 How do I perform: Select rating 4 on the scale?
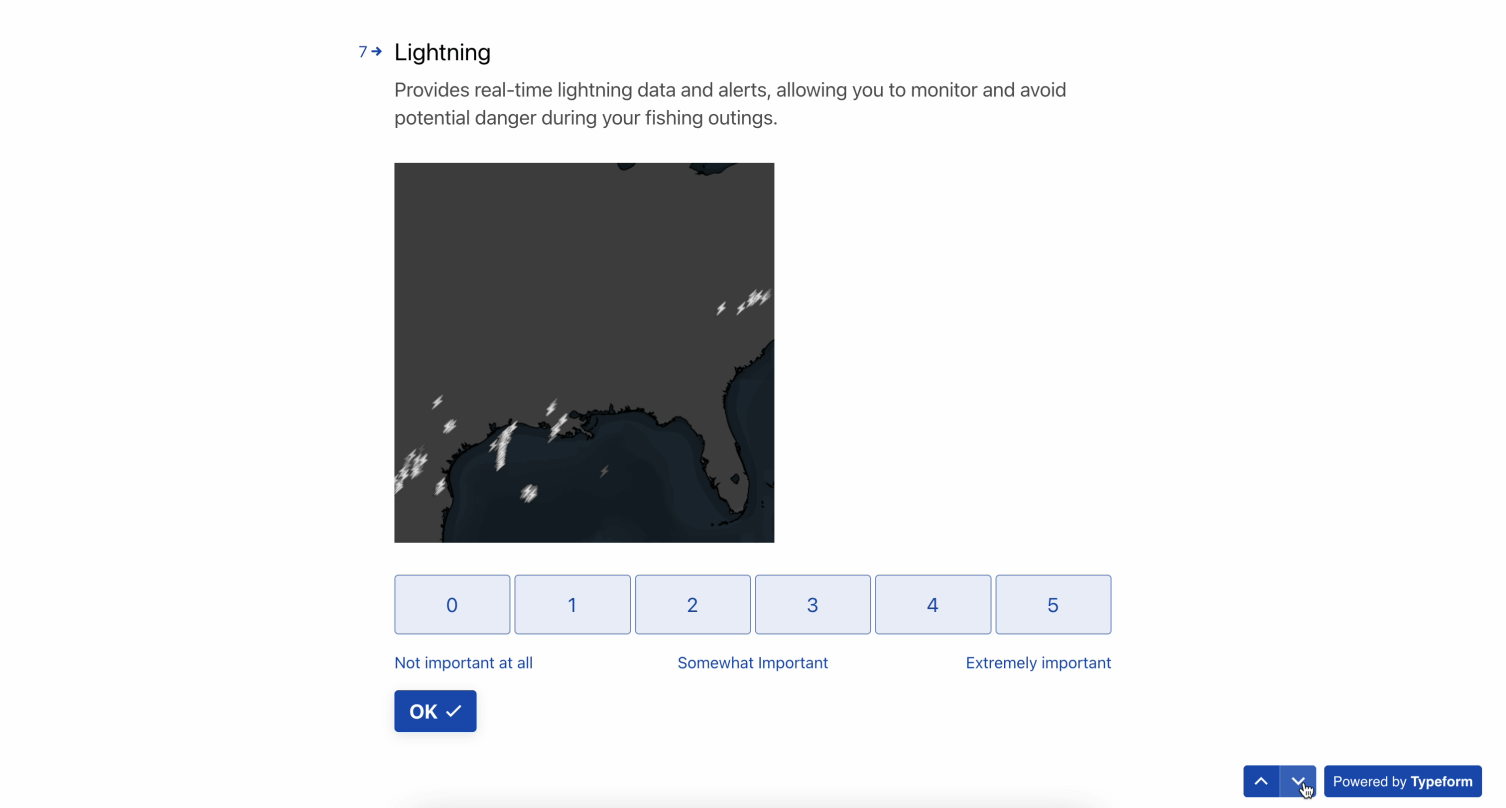tap(933, 604)
